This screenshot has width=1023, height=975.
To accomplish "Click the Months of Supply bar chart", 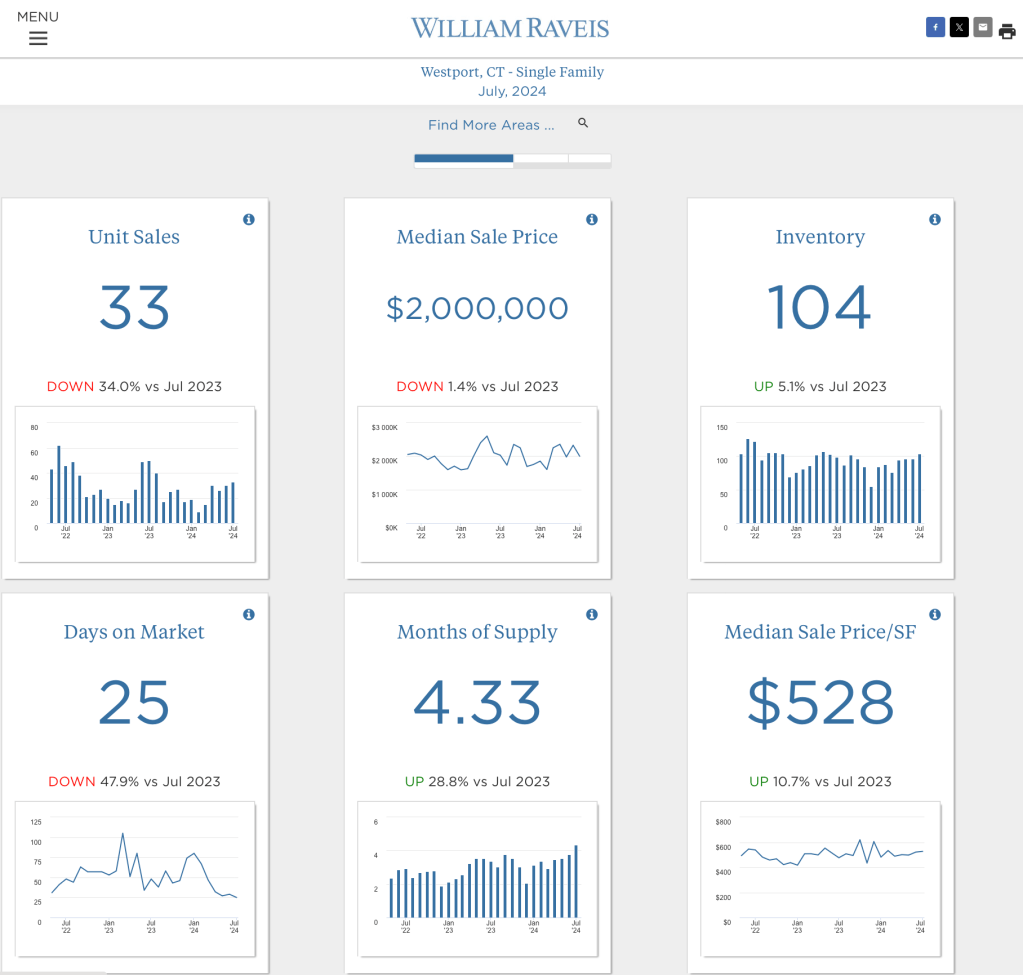I will click(478, 879).
